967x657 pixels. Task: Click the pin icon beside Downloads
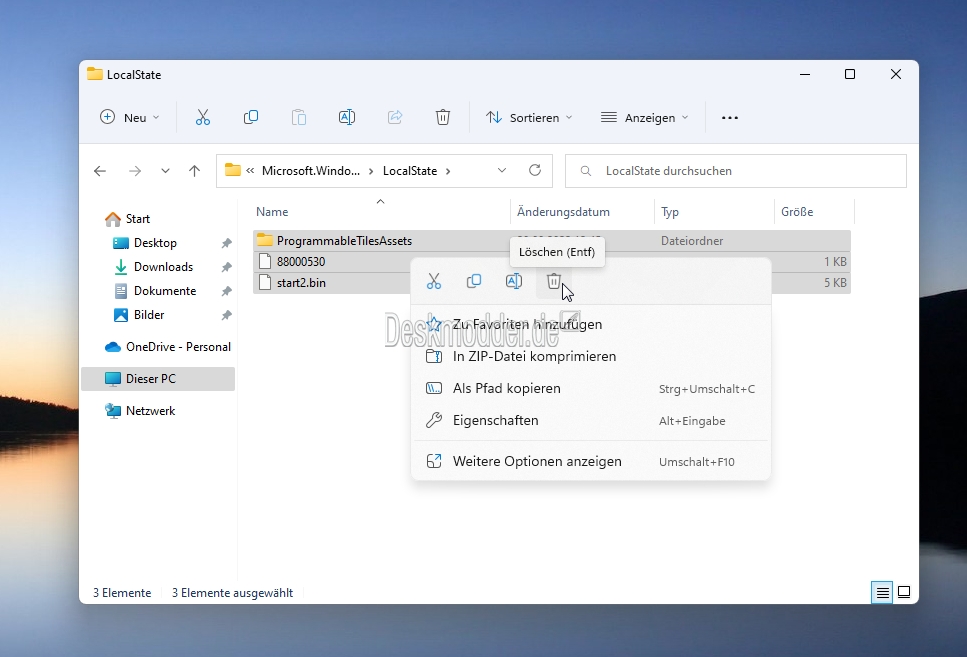(x=226, y=267)
